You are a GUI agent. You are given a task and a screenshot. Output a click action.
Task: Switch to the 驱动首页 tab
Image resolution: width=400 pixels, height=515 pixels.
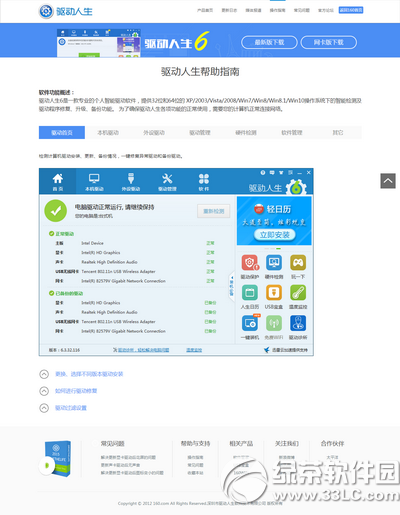pos(62,133)
